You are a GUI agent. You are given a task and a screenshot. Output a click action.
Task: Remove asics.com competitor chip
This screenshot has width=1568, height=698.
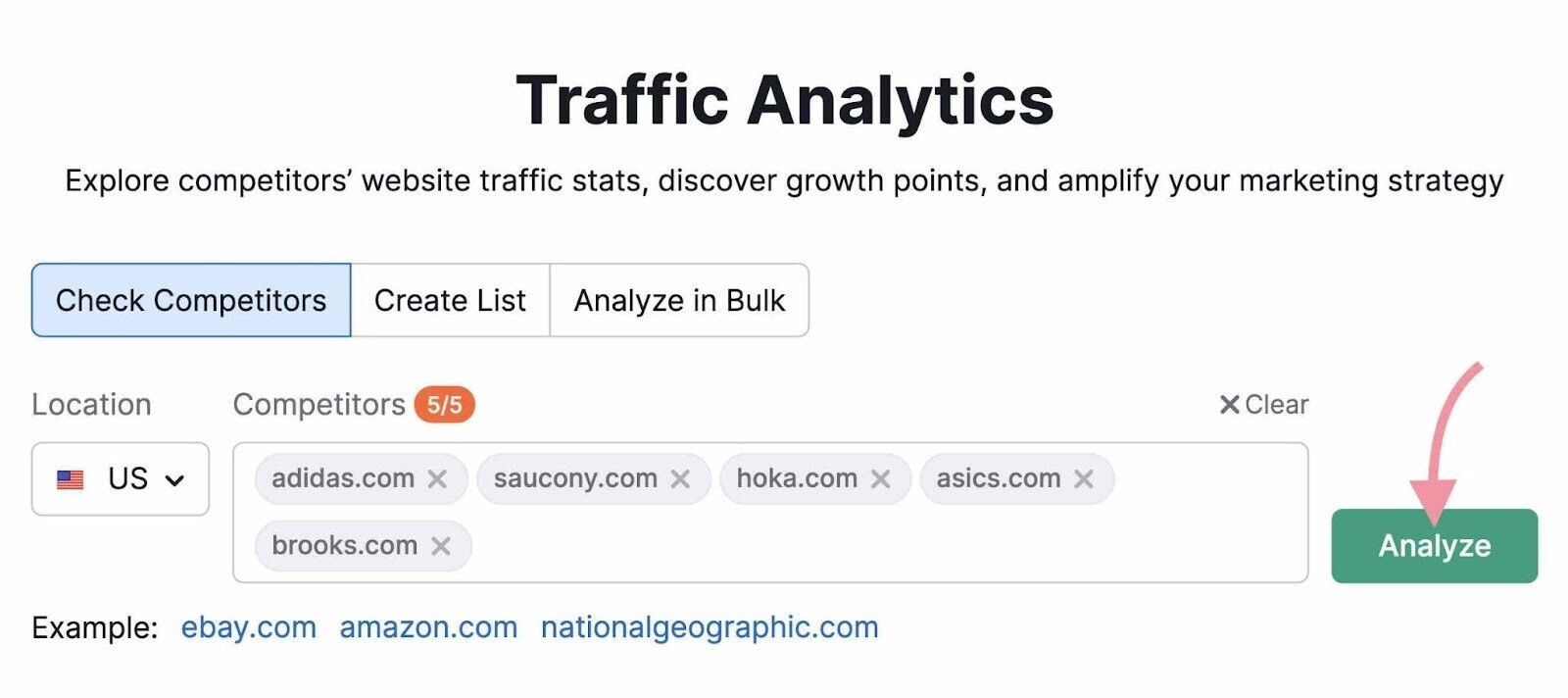click(1083, 478)
